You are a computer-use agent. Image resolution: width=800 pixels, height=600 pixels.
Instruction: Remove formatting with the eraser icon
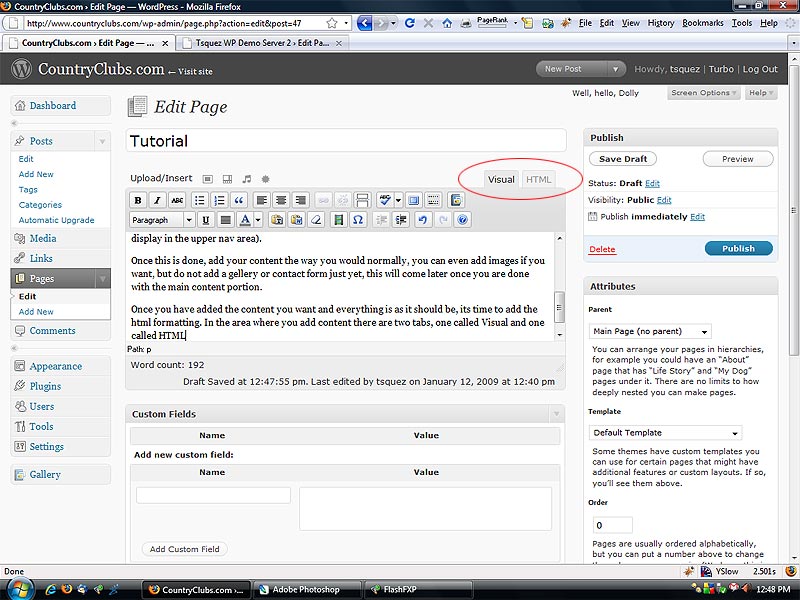point(316,220)
